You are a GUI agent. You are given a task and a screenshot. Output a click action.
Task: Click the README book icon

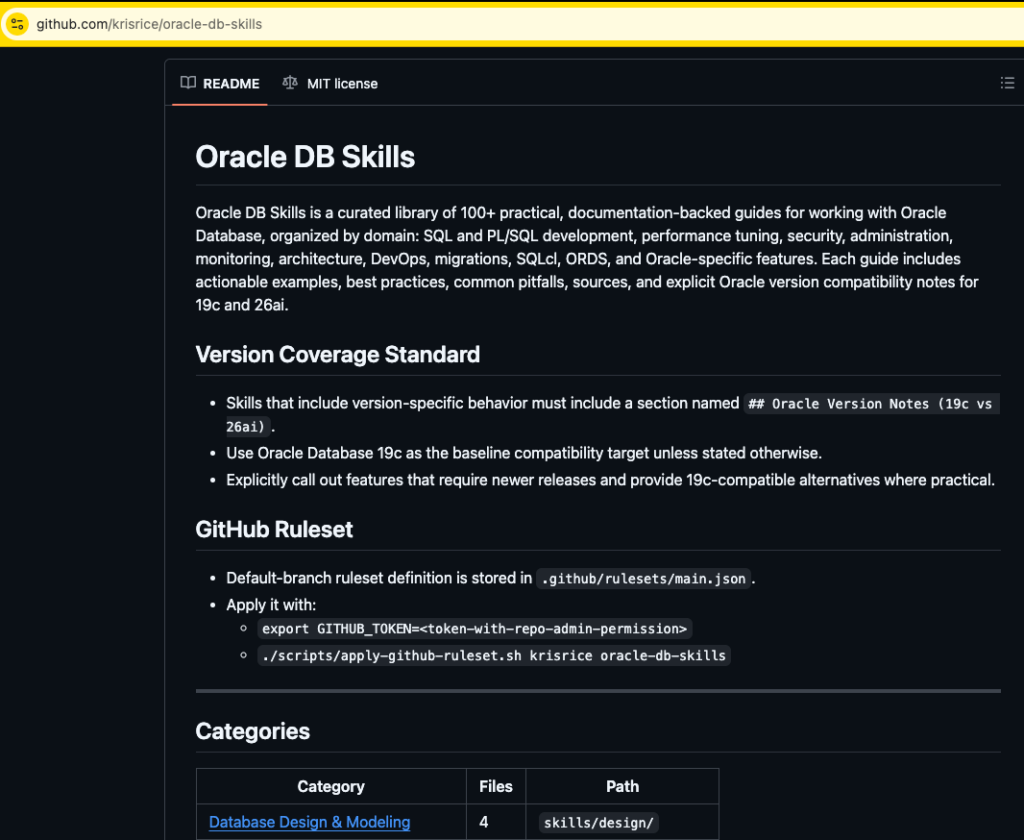pyautogui.click(x=188, y=83)
